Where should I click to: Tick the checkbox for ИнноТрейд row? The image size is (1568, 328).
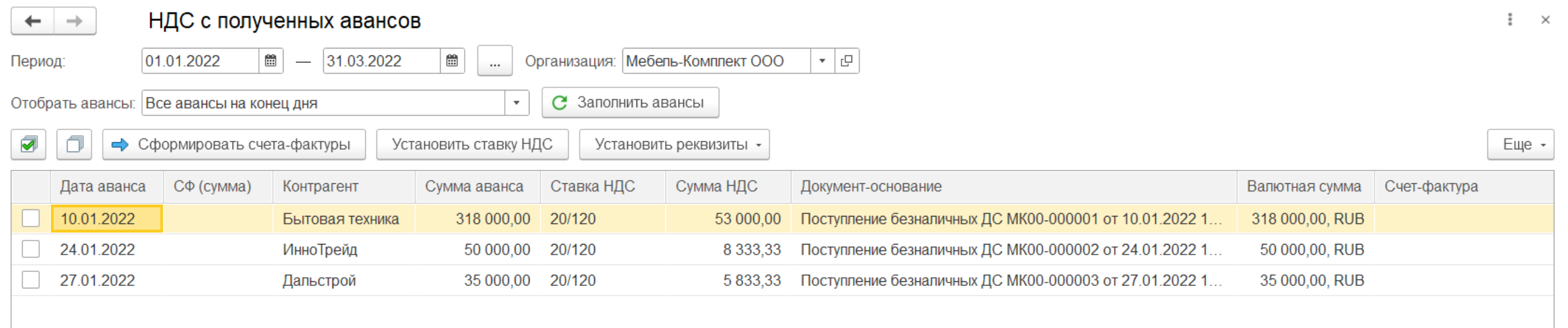pyautogui.click(x=31, y=249)
